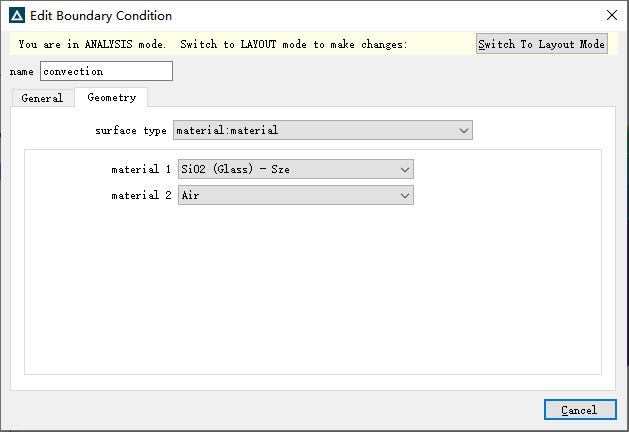Click the Cancel button
This screenshot has height=432, width=629.
[x=580, y=410]
